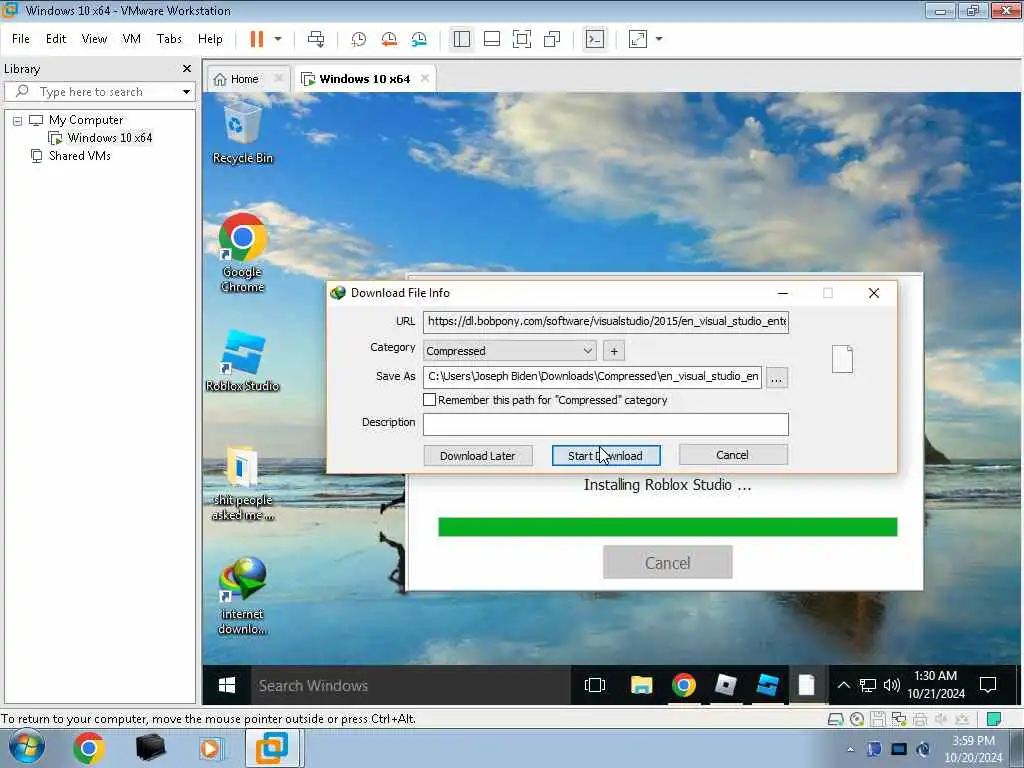Click Send Ctrl+Alt+Del toolbar icon
Viewport: 1024px width, 768px height.
point(316,39)
